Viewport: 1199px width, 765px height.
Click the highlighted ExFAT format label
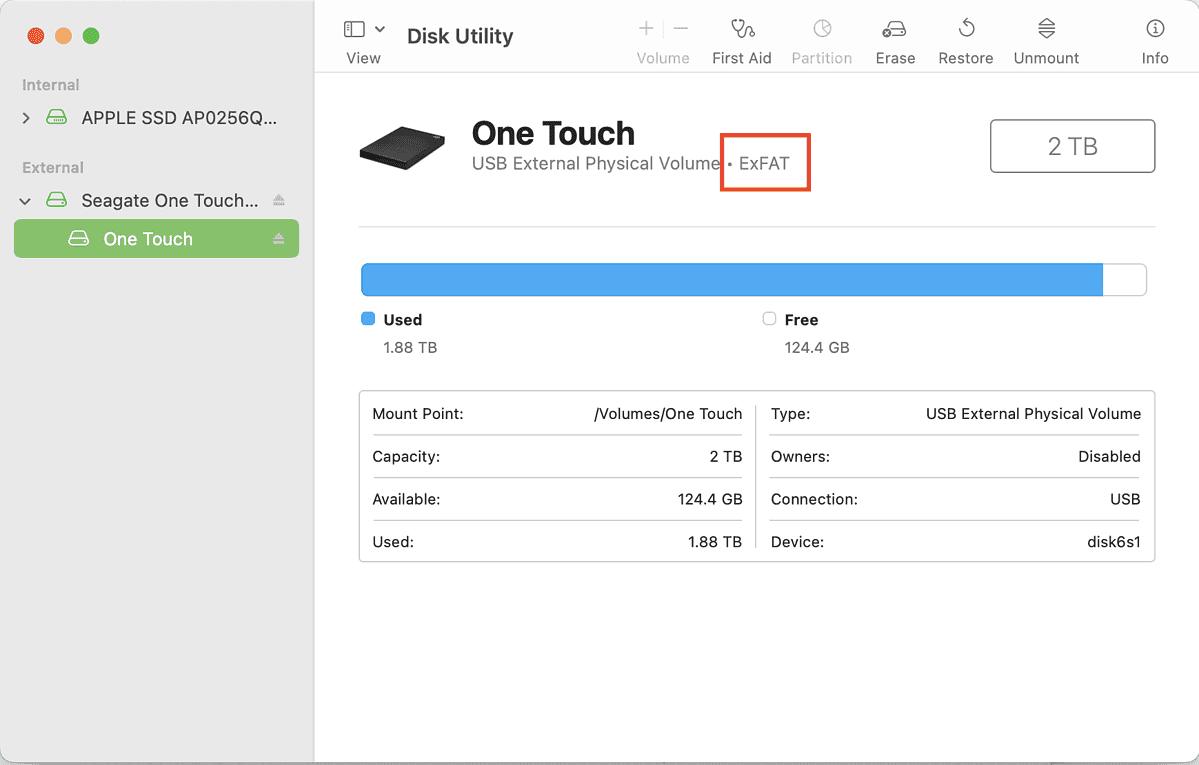tap(764, 162)
